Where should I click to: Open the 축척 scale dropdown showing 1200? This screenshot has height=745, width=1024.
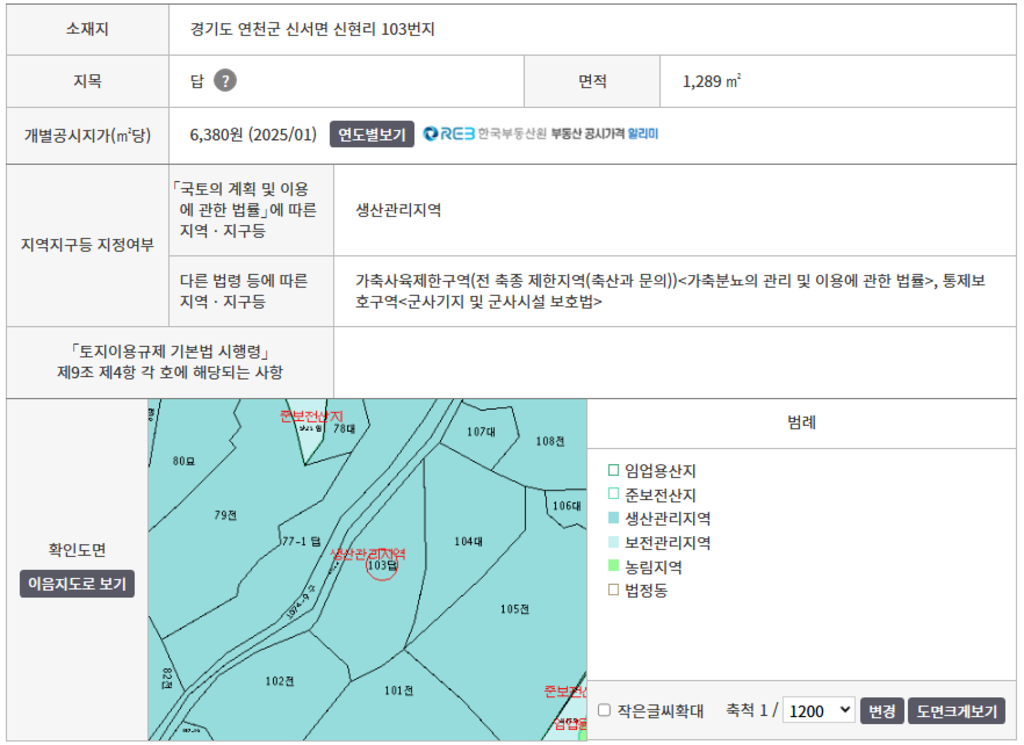click(819, 710)
